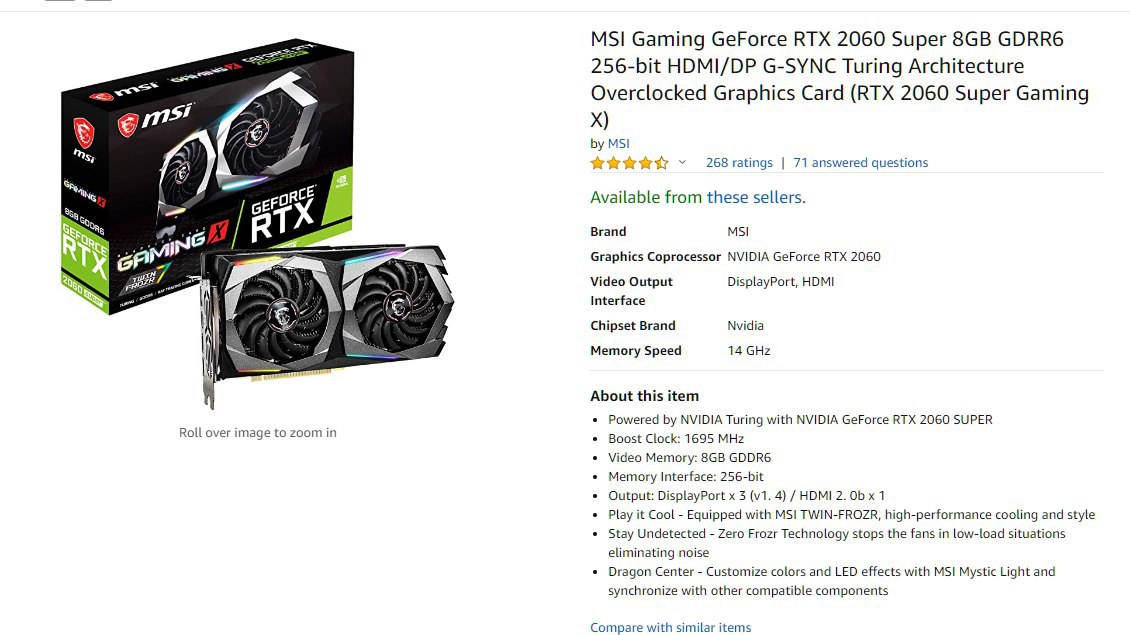Visit the MSI brand store link
The height and width of the screenshot is (635, 1130).
(x=618, y=143)
